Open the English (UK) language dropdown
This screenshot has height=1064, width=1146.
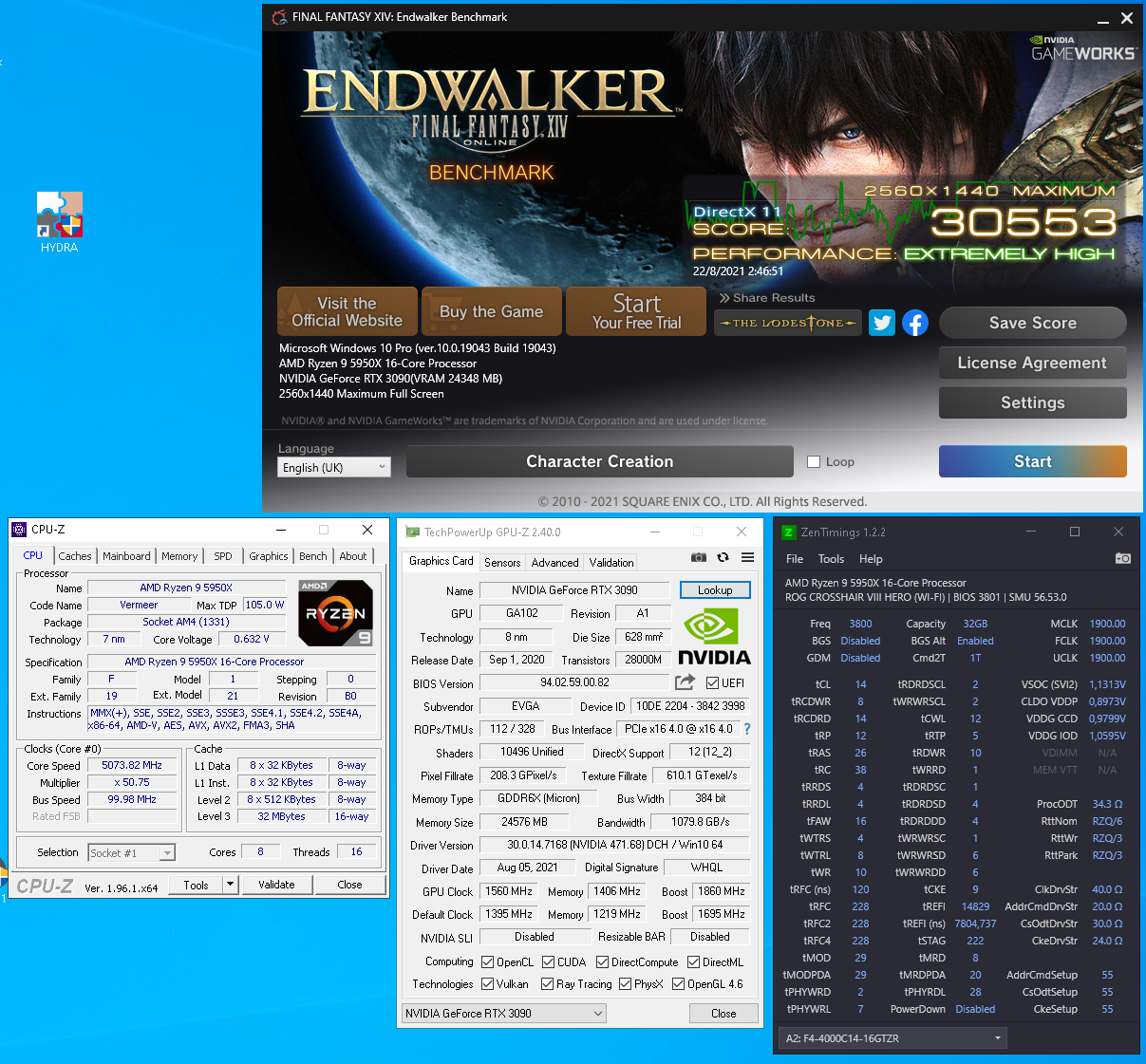pyautogui.click(x=334, y=467)
